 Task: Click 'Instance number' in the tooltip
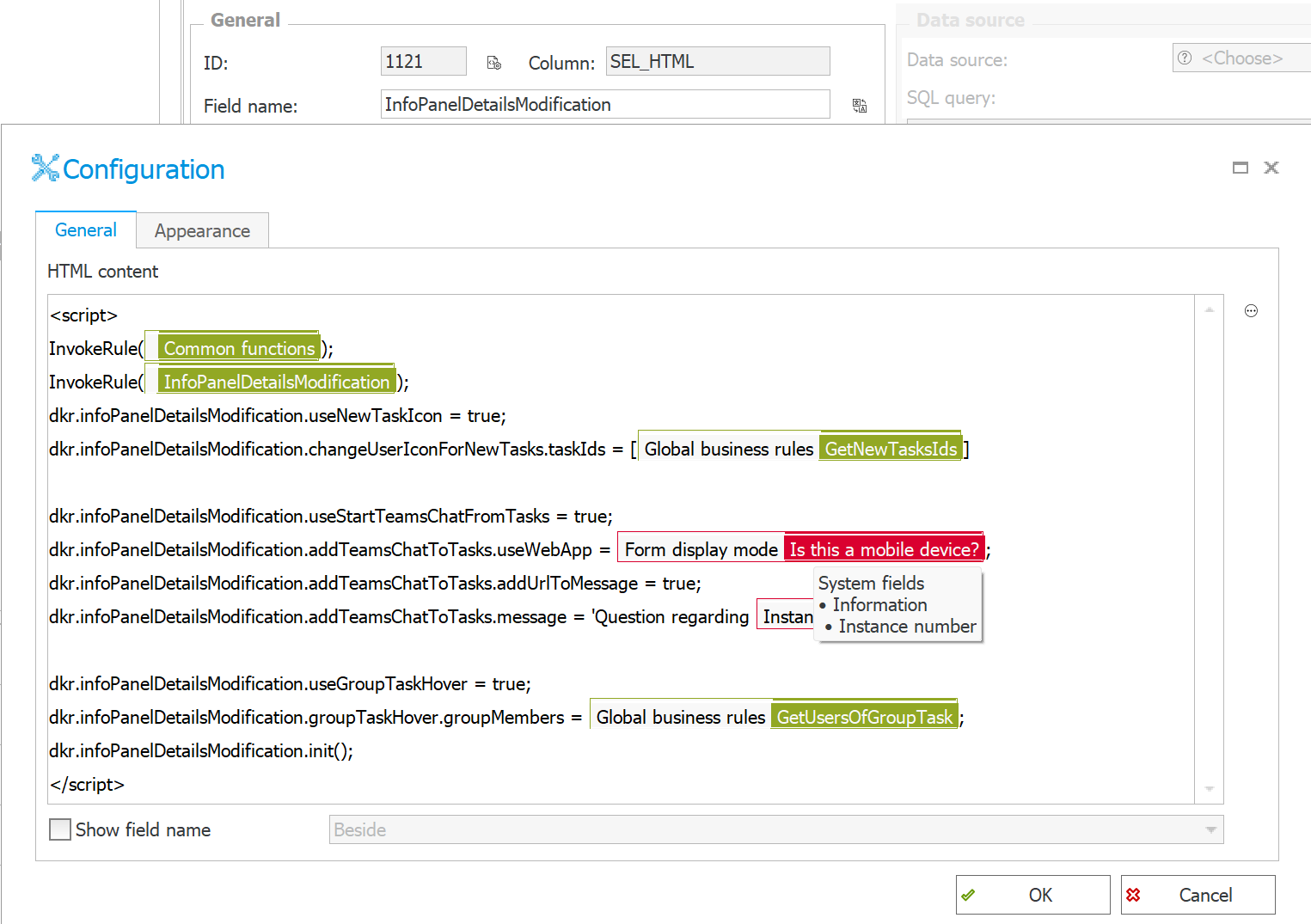[907, 626]
